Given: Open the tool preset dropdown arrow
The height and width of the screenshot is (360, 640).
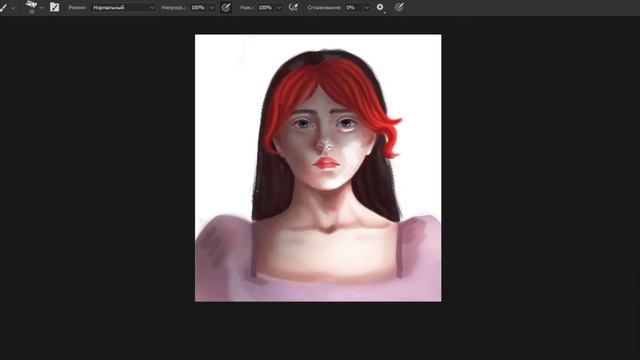Looking at the screenshot, I should (13, 8).
